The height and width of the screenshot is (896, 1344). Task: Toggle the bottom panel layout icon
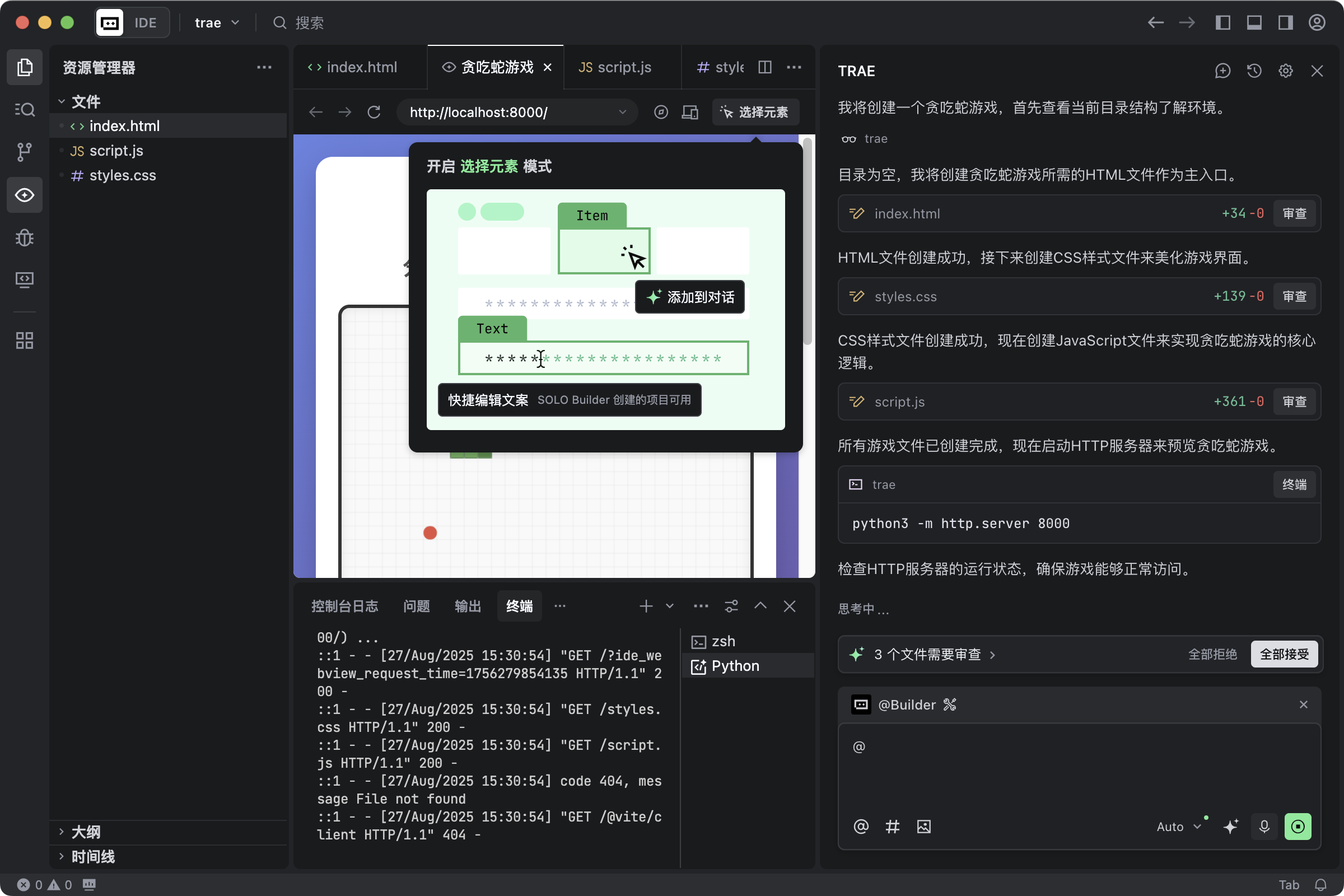1254,22
